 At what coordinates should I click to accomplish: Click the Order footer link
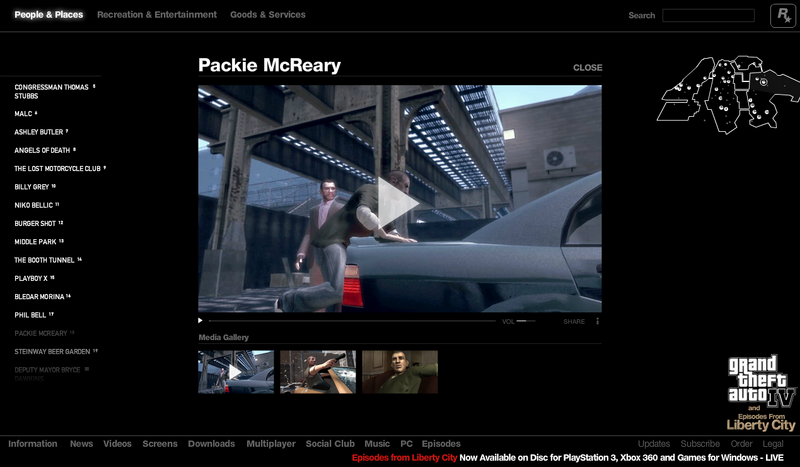[741, 444]
